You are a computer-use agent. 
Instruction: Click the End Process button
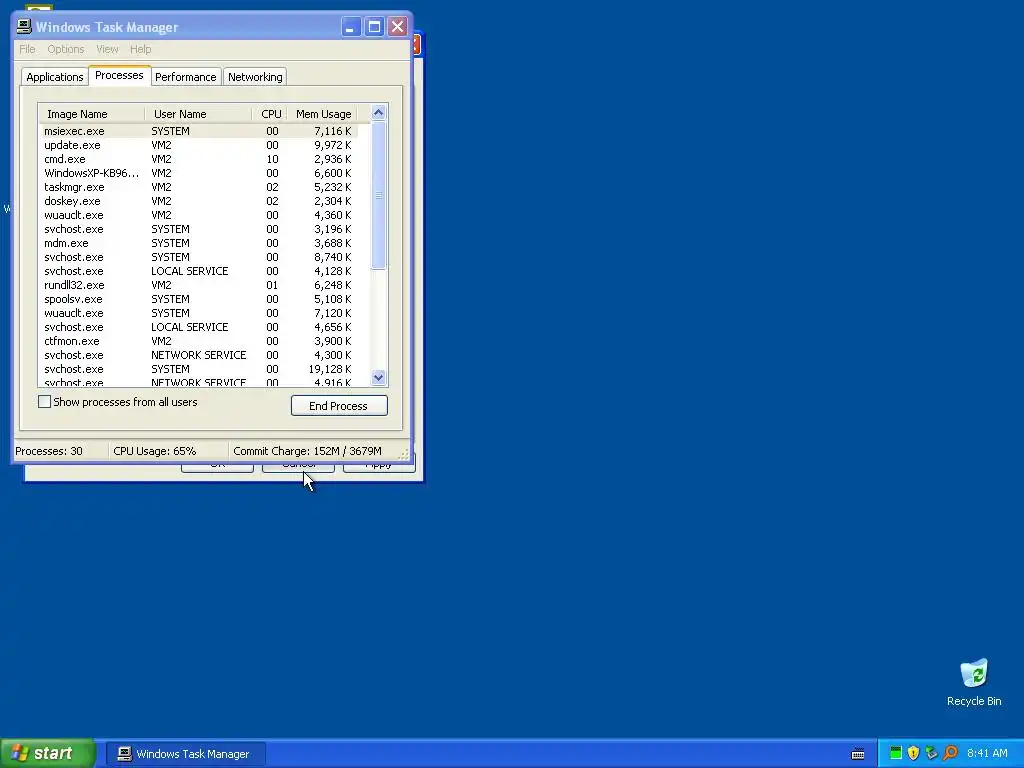[339, 406]
